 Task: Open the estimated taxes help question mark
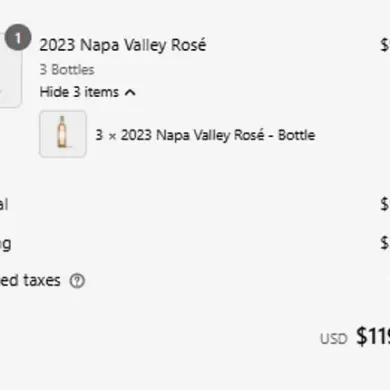coord(77,281)
